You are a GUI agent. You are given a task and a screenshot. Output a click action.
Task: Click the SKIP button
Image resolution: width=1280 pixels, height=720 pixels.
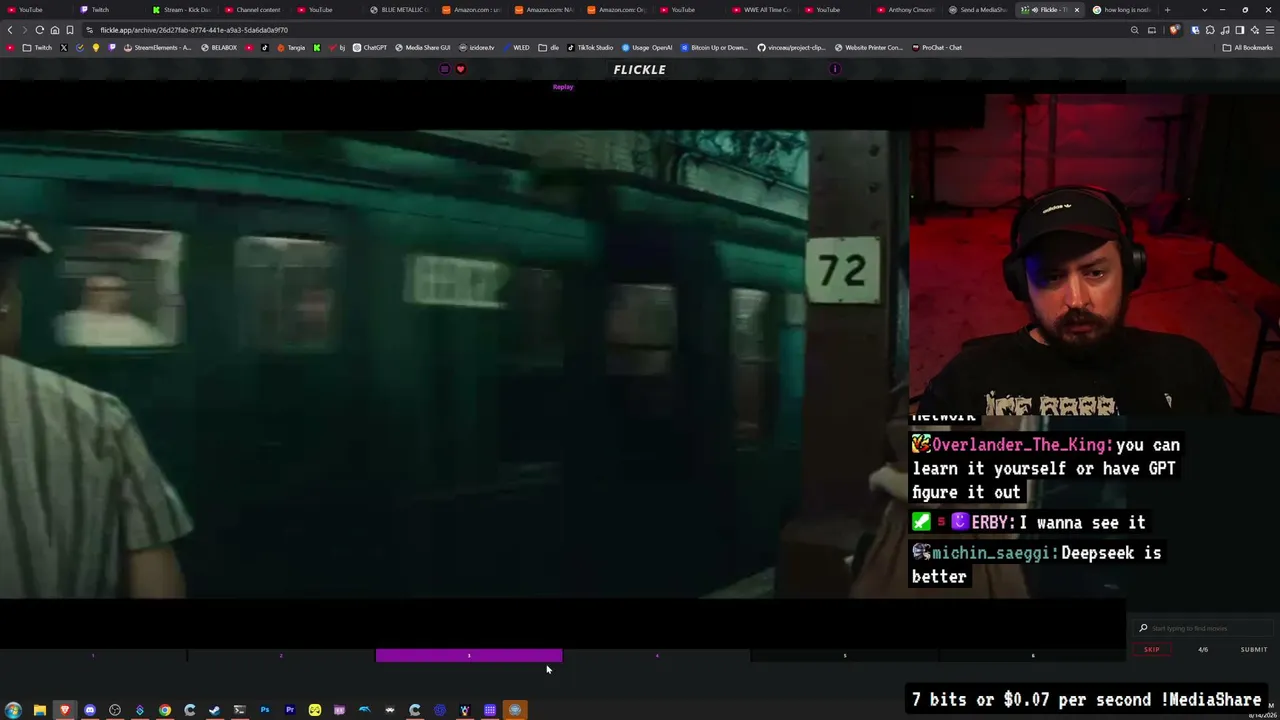click(x=1152, y=650)
